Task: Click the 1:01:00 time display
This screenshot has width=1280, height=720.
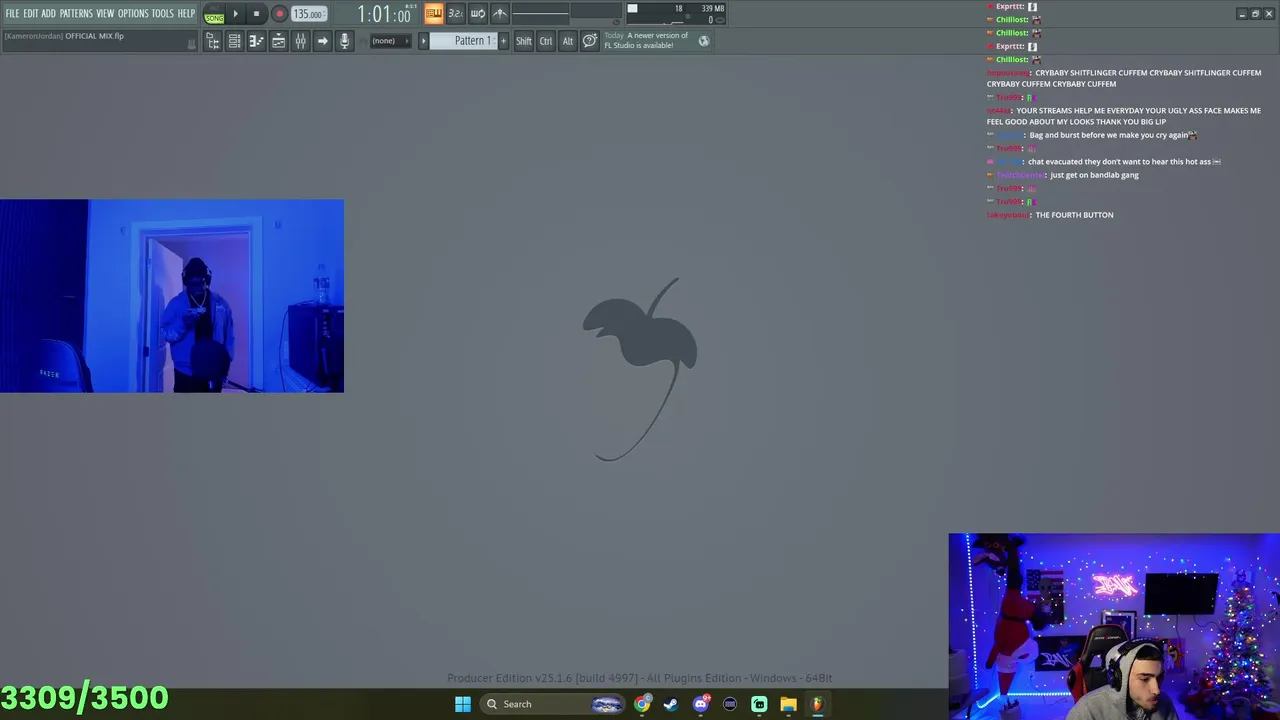Action: coord(385,15)
